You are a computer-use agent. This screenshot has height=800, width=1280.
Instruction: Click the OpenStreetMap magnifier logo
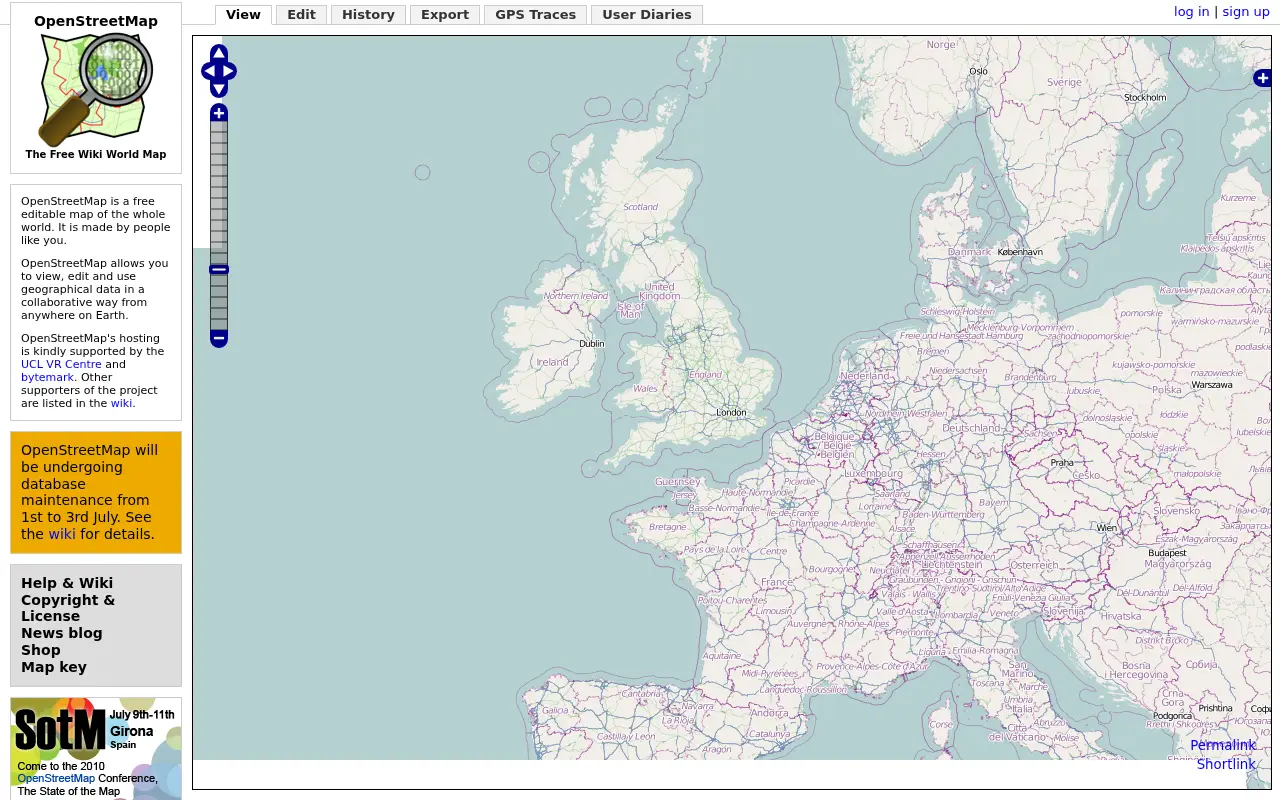click(x=96, y=88)
